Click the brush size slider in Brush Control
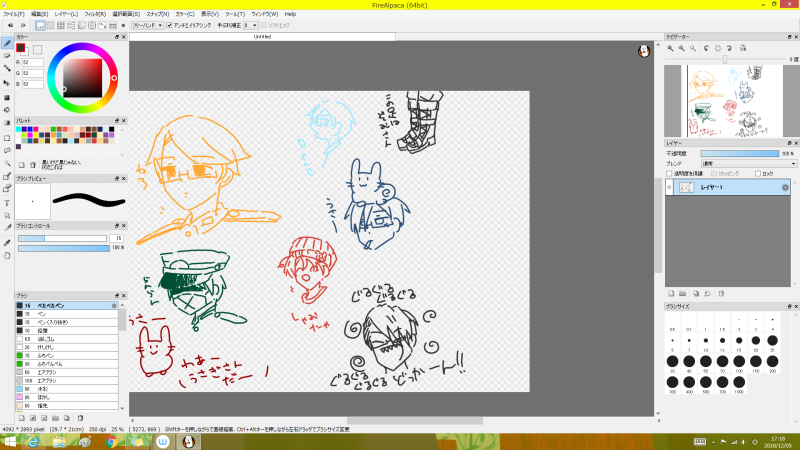The height and width of the screenshot is (450, 800). coord(62,238)
